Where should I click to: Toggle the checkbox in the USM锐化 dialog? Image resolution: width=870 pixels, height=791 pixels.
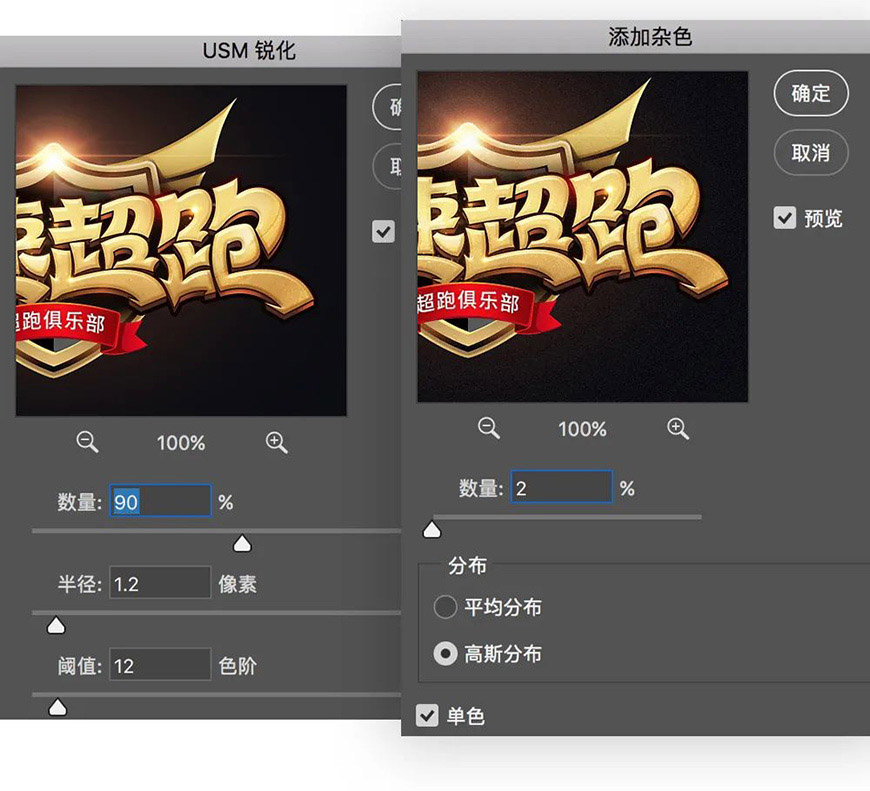pyautogui.click(x=382, y=231)
